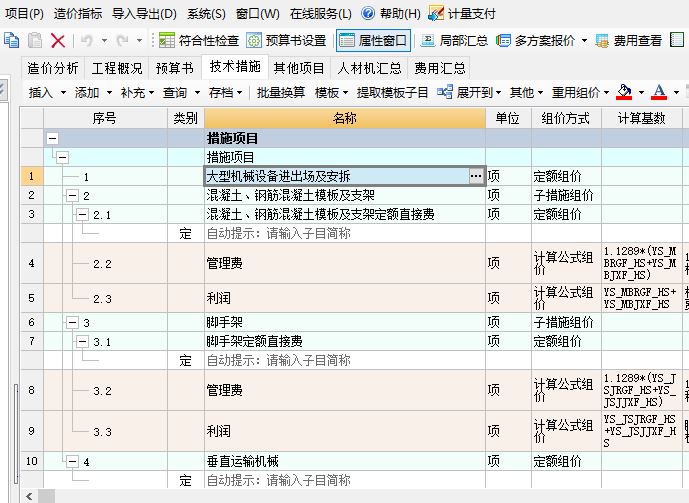Open the font color dropdown arrow
689x503 pixels.
click(x=676, y=93)
